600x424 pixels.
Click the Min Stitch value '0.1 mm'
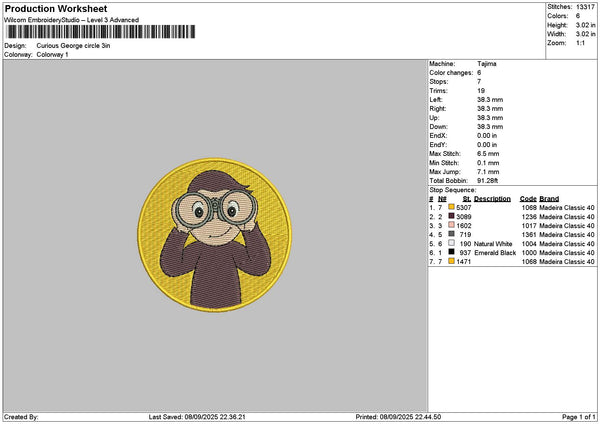coord(488,163)
